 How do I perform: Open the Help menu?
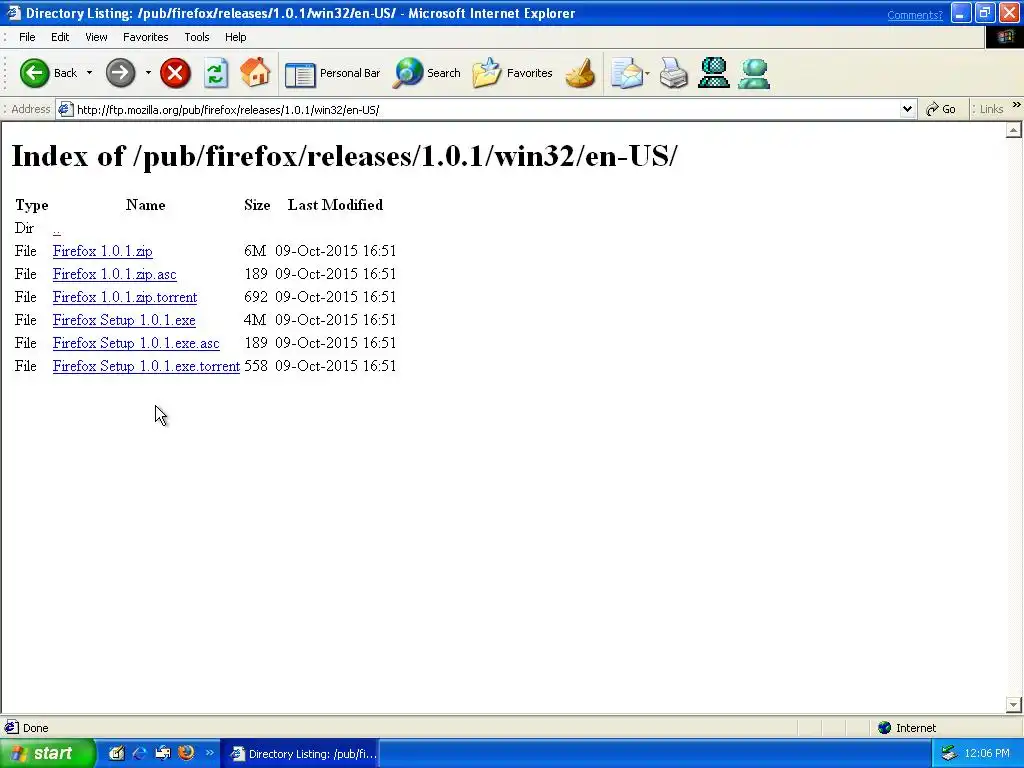[x=236, y=37]
